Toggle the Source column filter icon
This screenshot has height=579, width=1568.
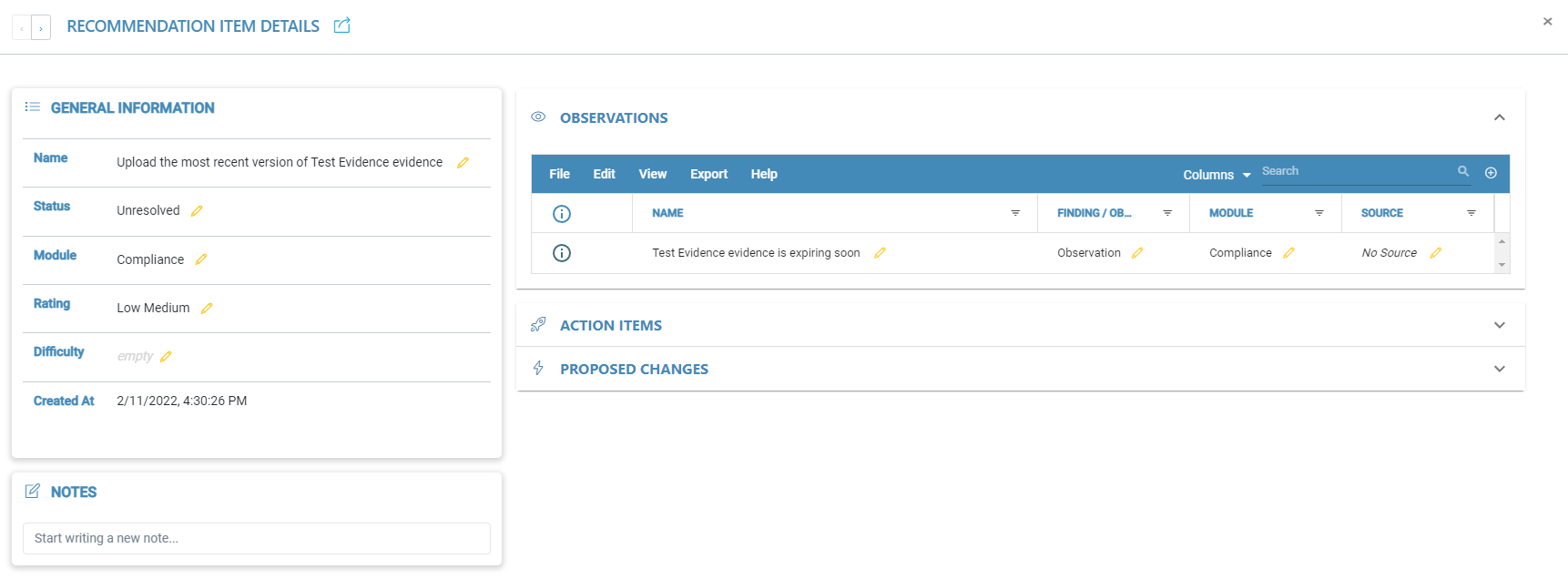point(1471,213)
